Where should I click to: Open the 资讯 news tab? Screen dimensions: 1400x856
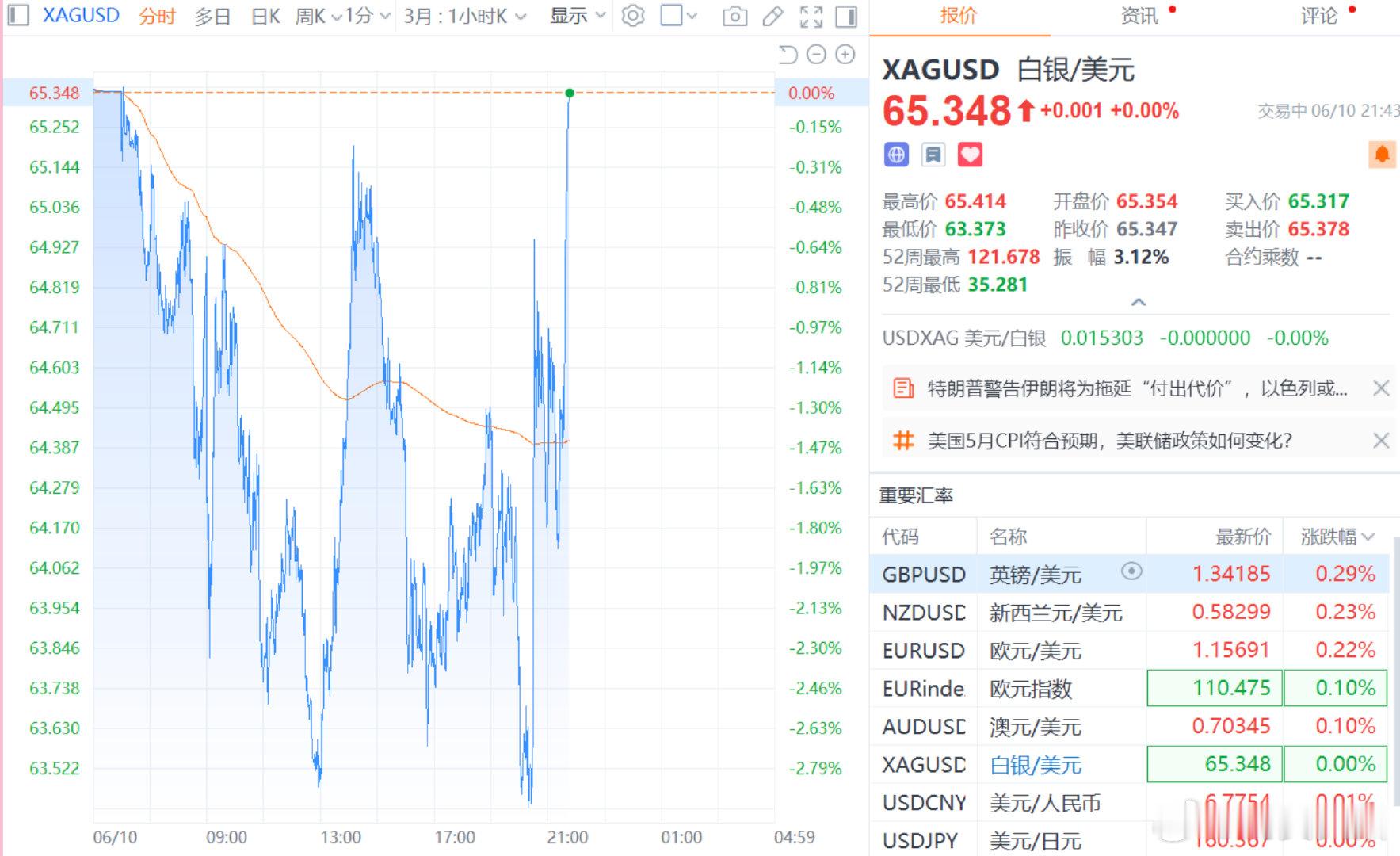(1139, 16)
